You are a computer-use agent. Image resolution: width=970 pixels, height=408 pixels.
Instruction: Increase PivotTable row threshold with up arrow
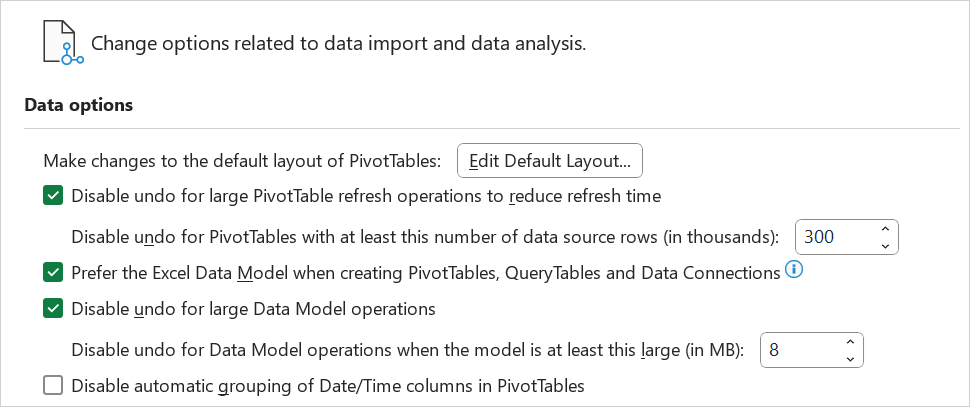click(885, 229)
